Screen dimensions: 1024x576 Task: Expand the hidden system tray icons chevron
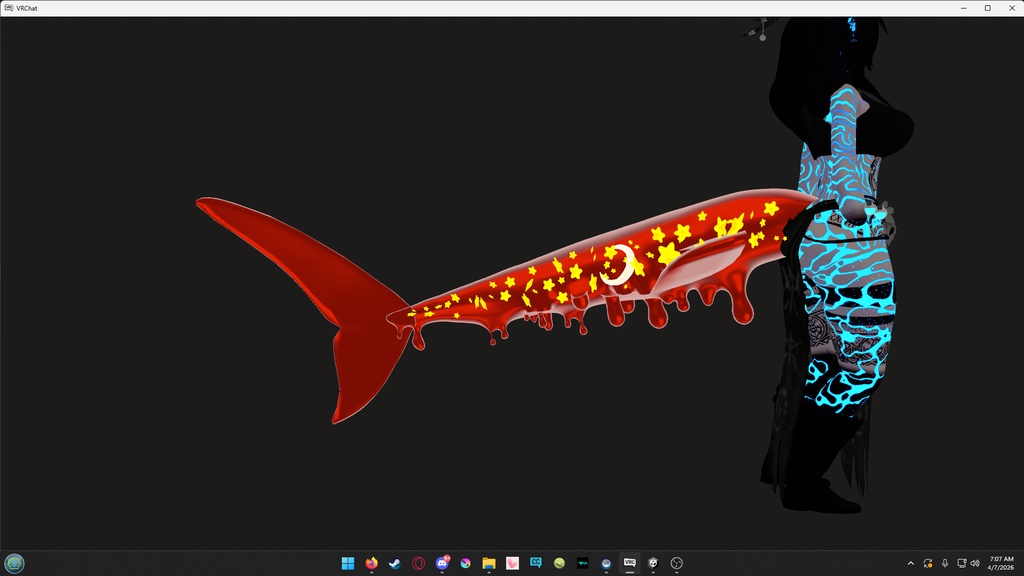[911, 563]
